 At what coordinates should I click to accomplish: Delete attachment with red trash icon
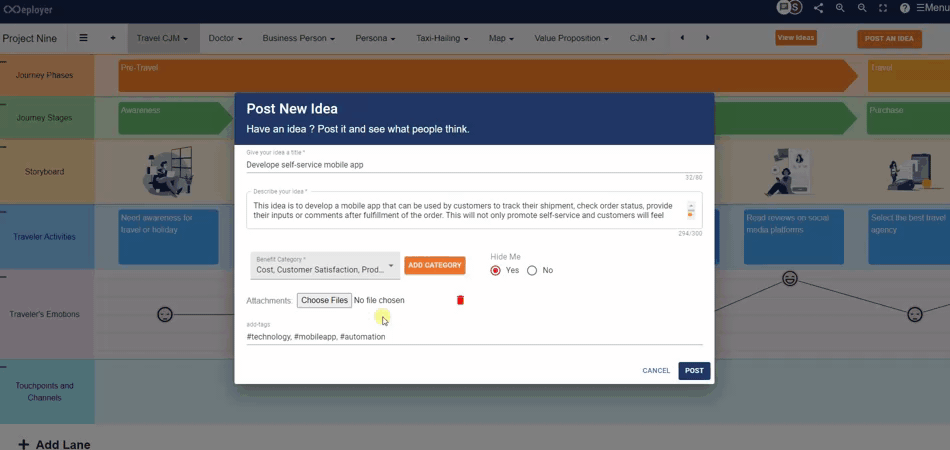click(x=460, y=300)
